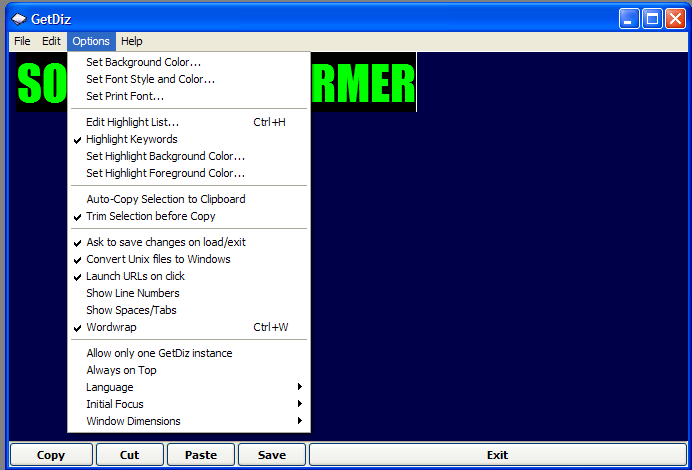This screenshot has width=692, height=470.
Task: Choose Set Background Color
Action: click(x=143, y=62)
